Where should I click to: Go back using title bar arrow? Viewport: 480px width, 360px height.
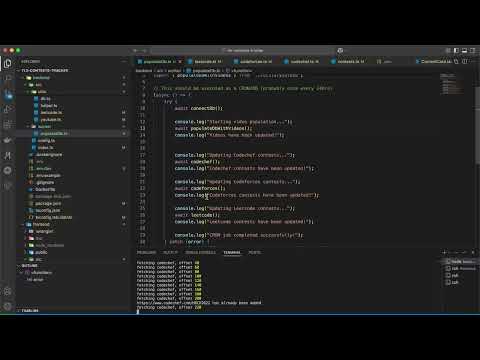tap(135, 50)
